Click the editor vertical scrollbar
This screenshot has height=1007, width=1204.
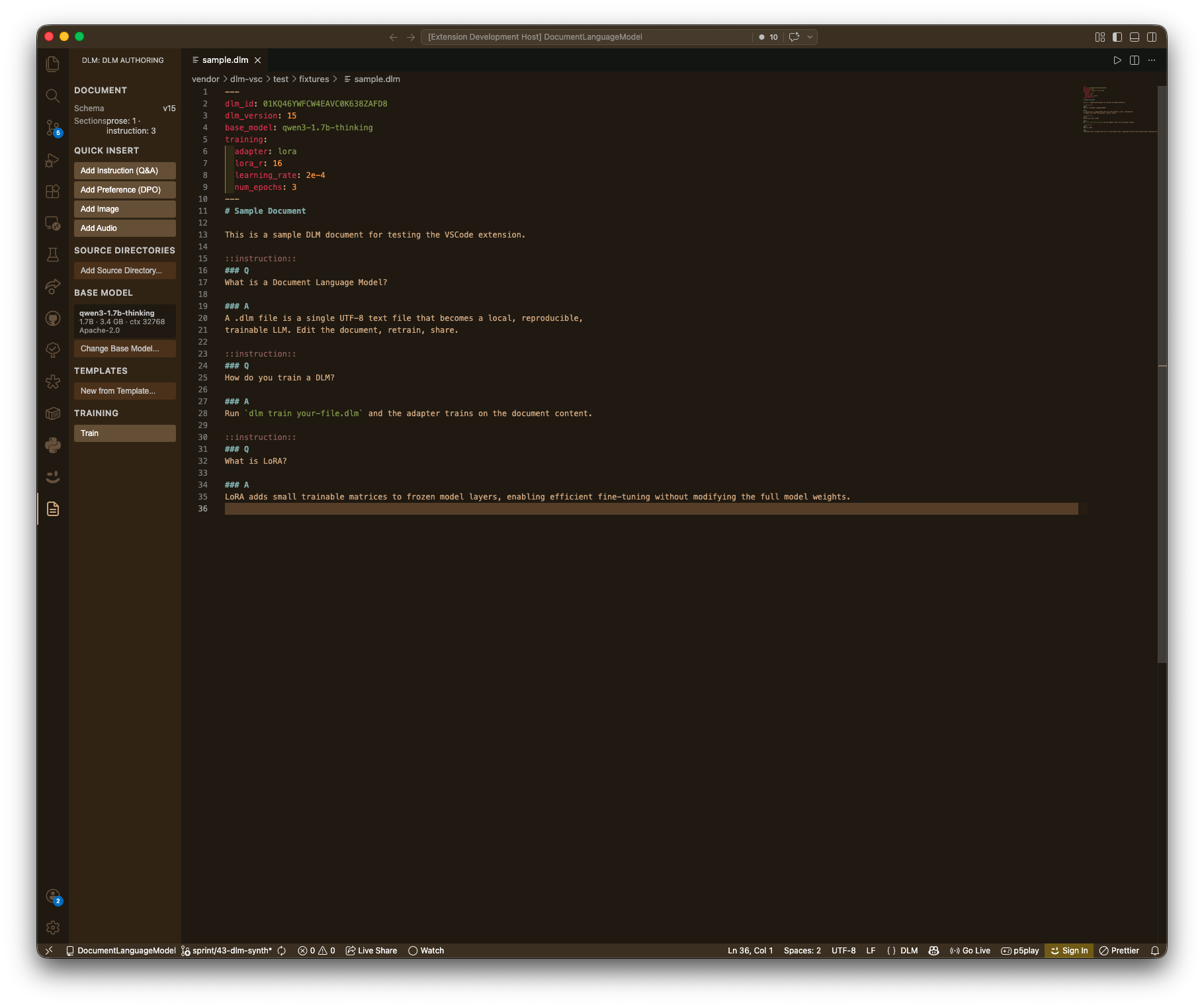pos(1162,374)
